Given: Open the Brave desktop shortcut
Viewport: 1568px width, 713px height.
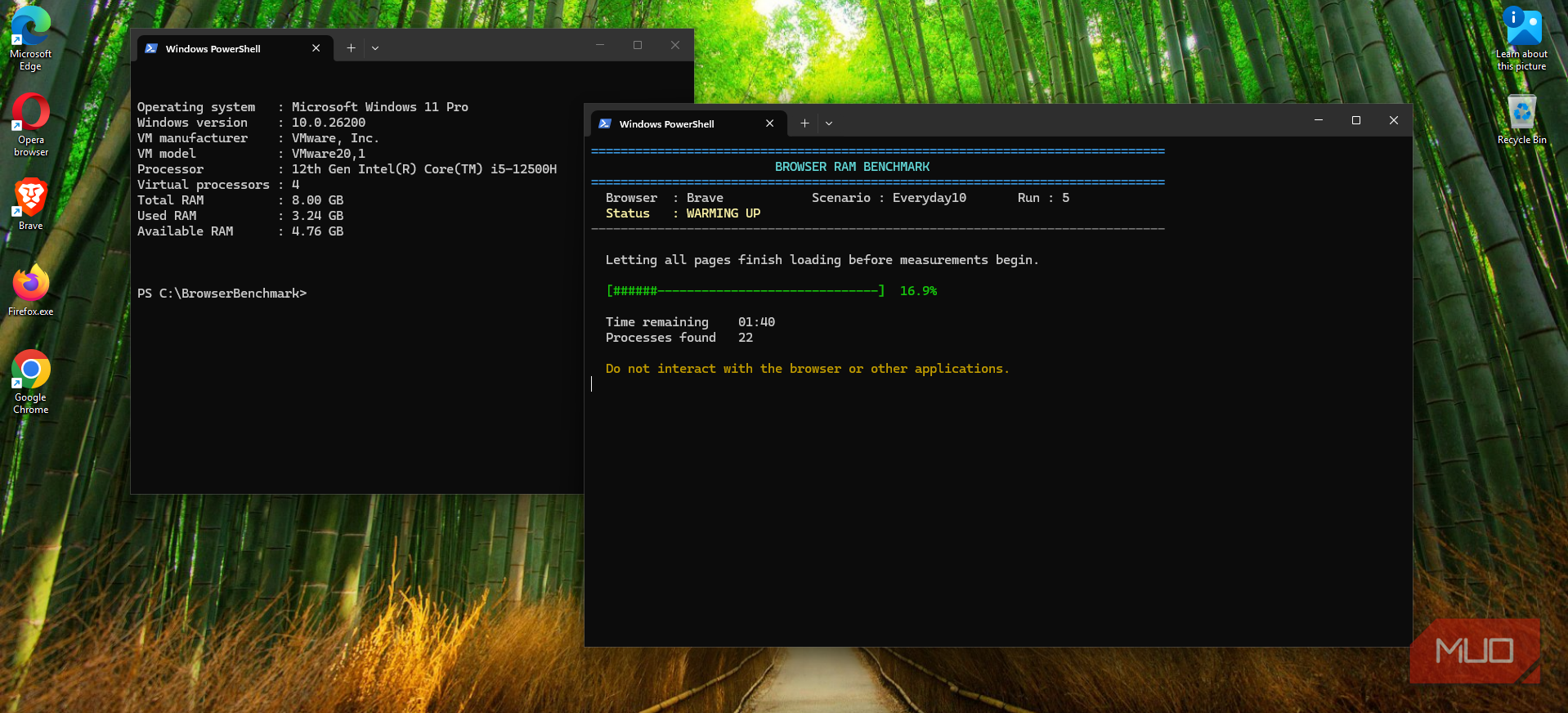Looking at the screenshot, I should 31,204.
